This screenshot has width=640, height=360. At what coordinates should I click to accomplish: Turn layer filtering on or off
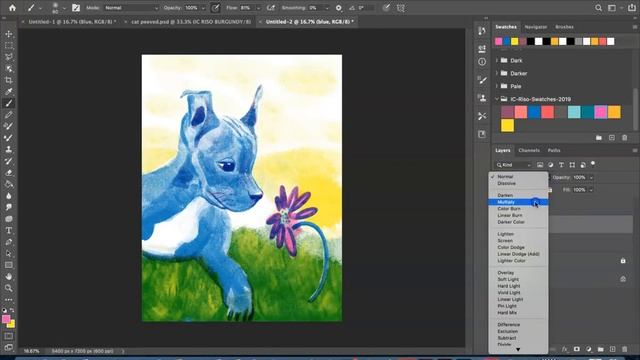(x=593, y=164)
